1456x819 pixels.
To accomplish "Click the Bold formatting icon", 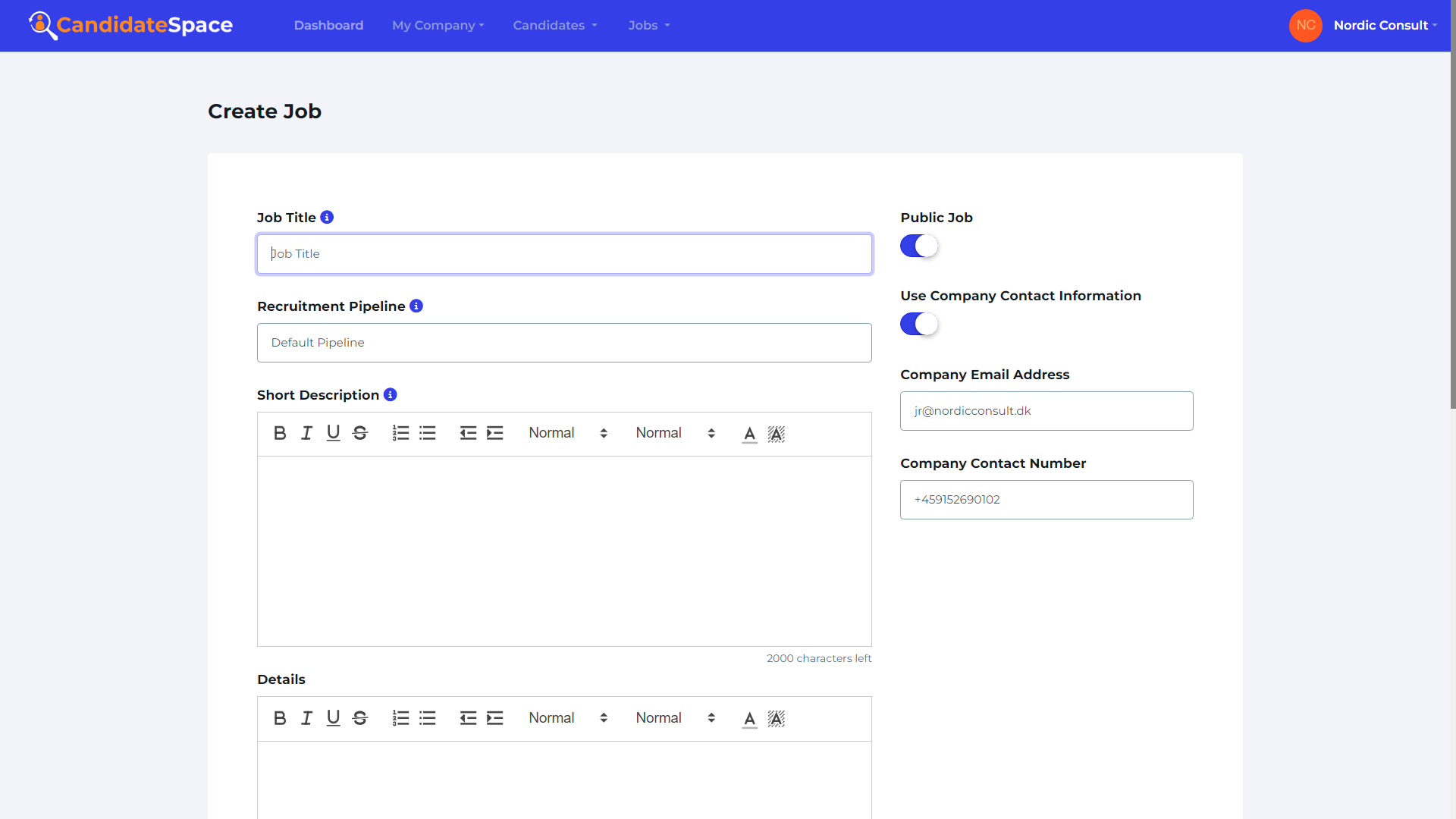I will [280, 434].
